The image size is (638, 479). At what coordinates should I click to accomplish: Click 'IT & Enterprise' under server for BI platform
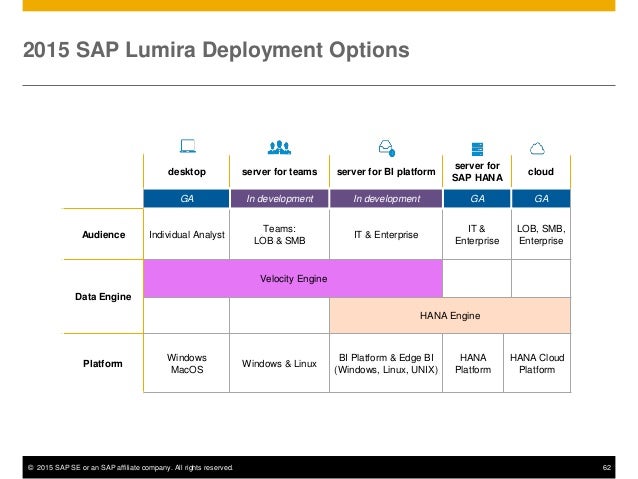pyautogui.click(x=386, y=235)
